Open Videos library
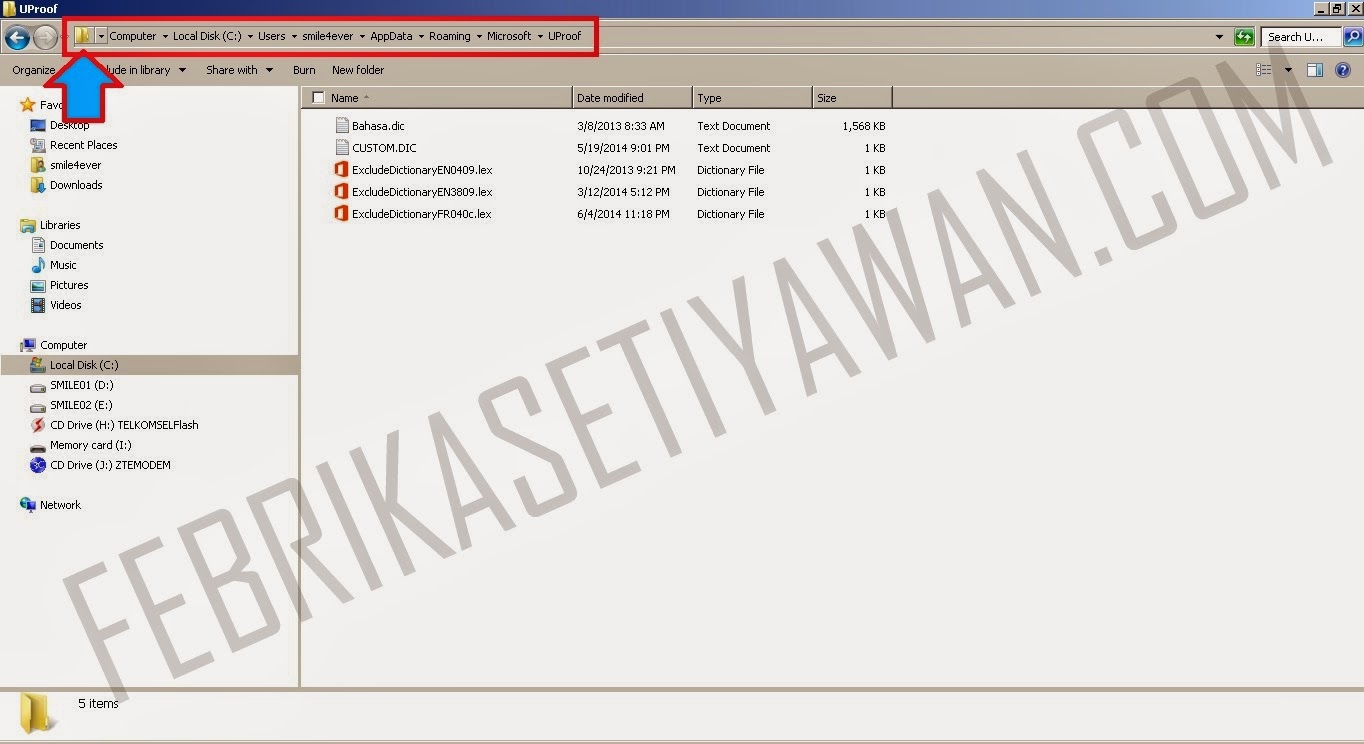 click(x=66, y=305)
